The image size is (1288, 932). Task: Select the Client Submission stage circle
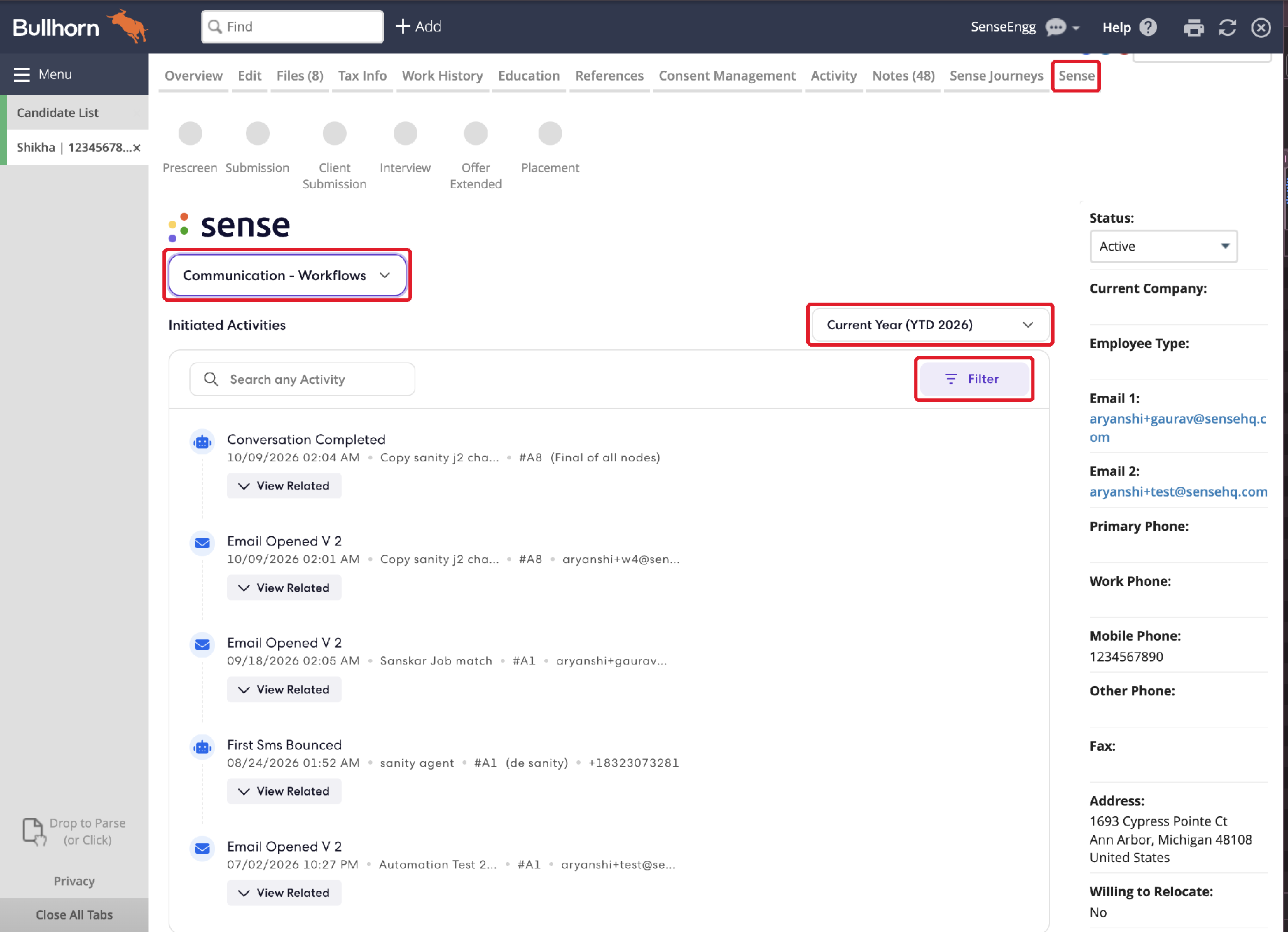tap(334, 133)
